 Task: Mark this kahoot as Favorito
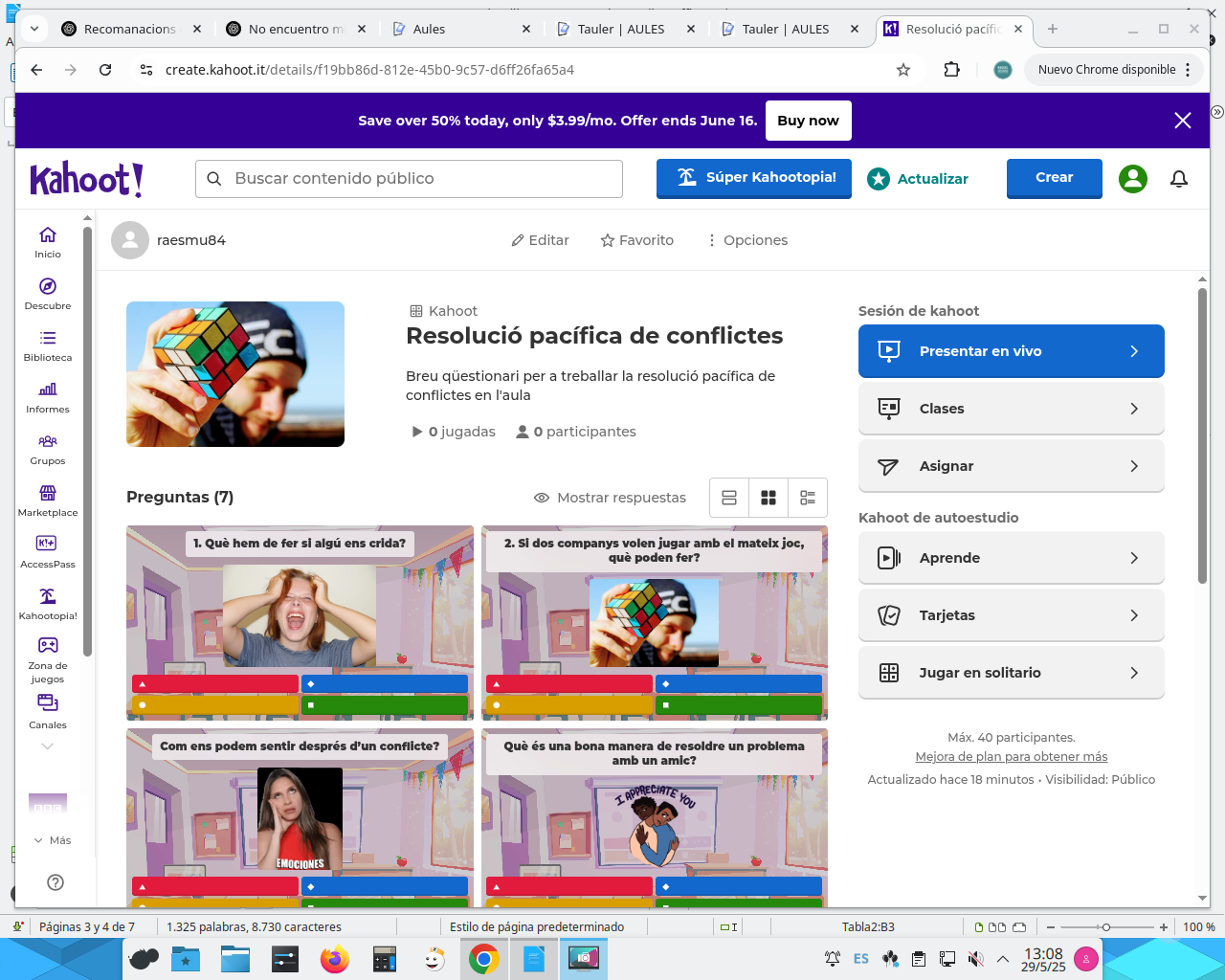637,240
